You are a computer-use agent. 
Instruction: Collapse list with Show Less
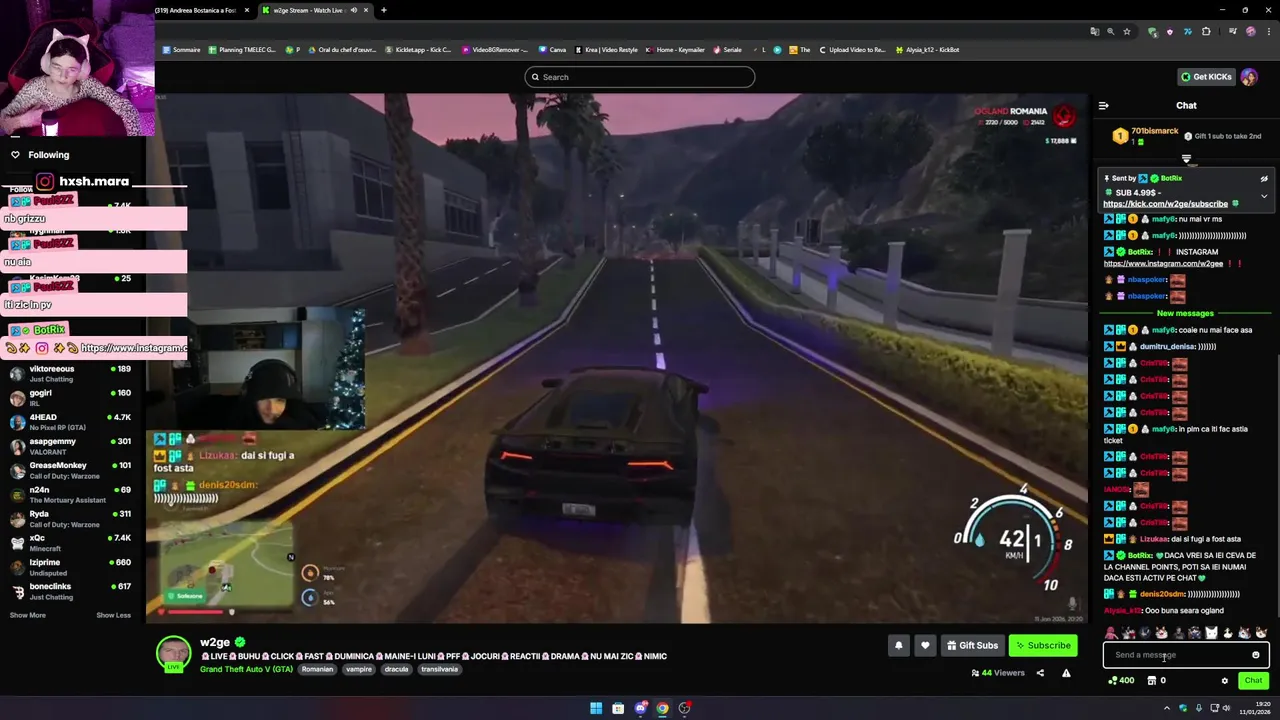click(113, 615)
